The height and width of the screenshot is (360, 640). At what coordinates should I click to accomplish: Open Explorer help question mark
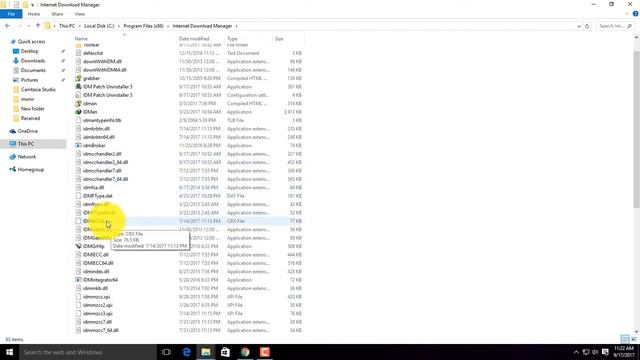tap(636, 14)
